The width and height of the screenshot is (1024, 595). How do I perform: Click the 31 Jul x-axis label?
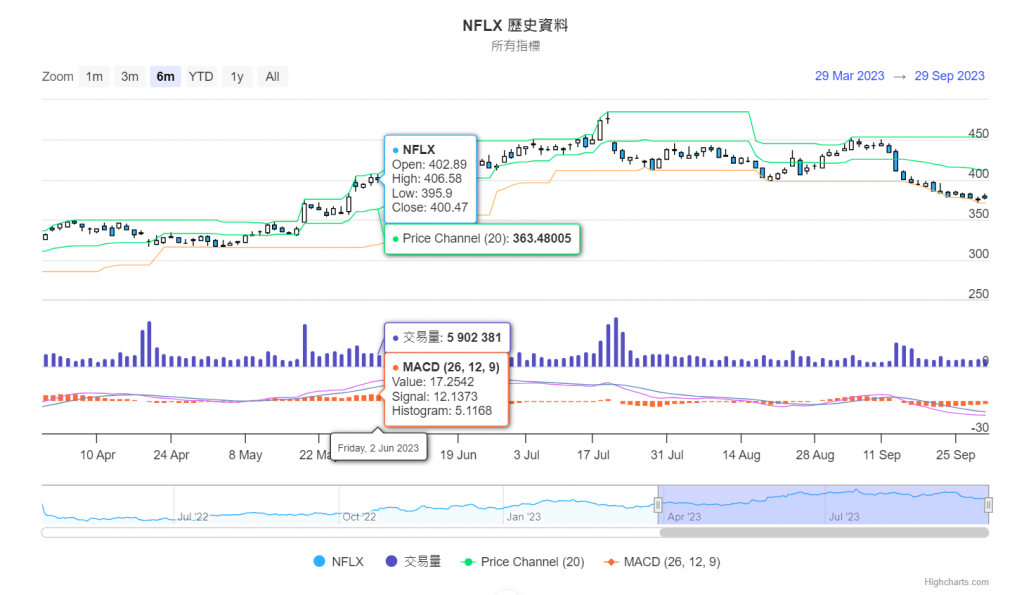tap(667, 455)
